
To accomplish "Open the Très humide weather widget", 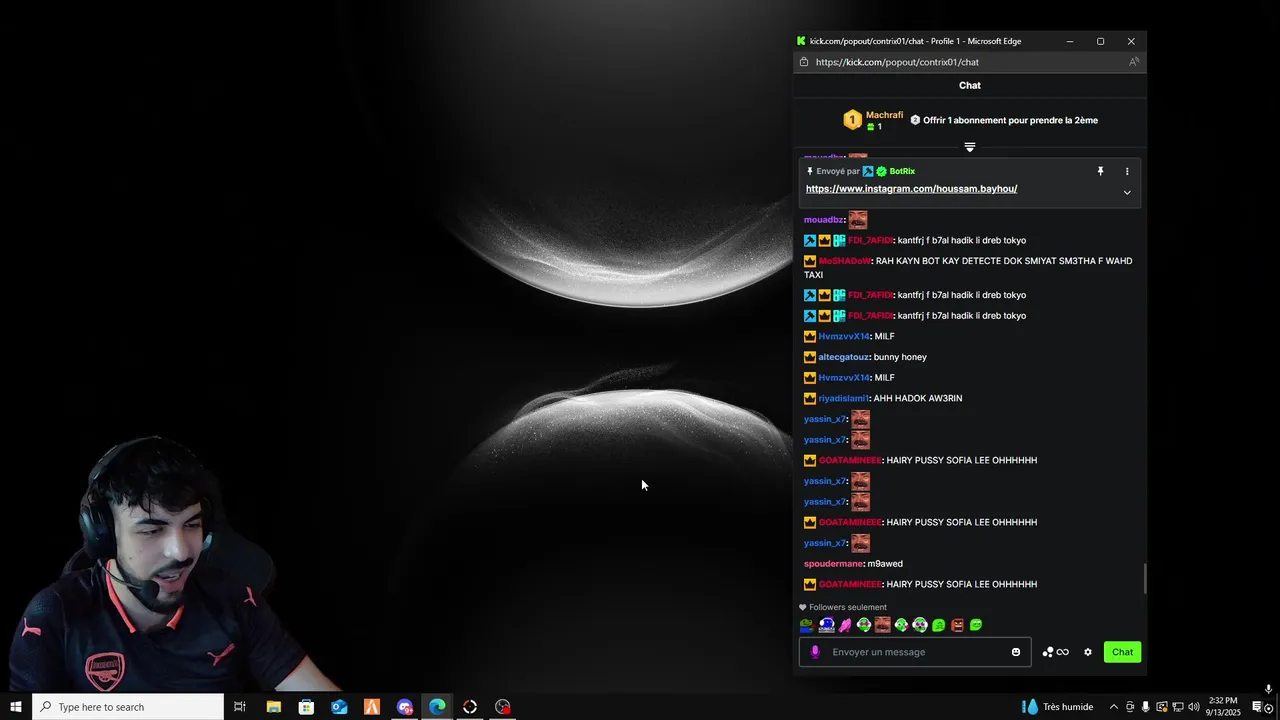I will pyautogui.click(x=1057, y=707).
